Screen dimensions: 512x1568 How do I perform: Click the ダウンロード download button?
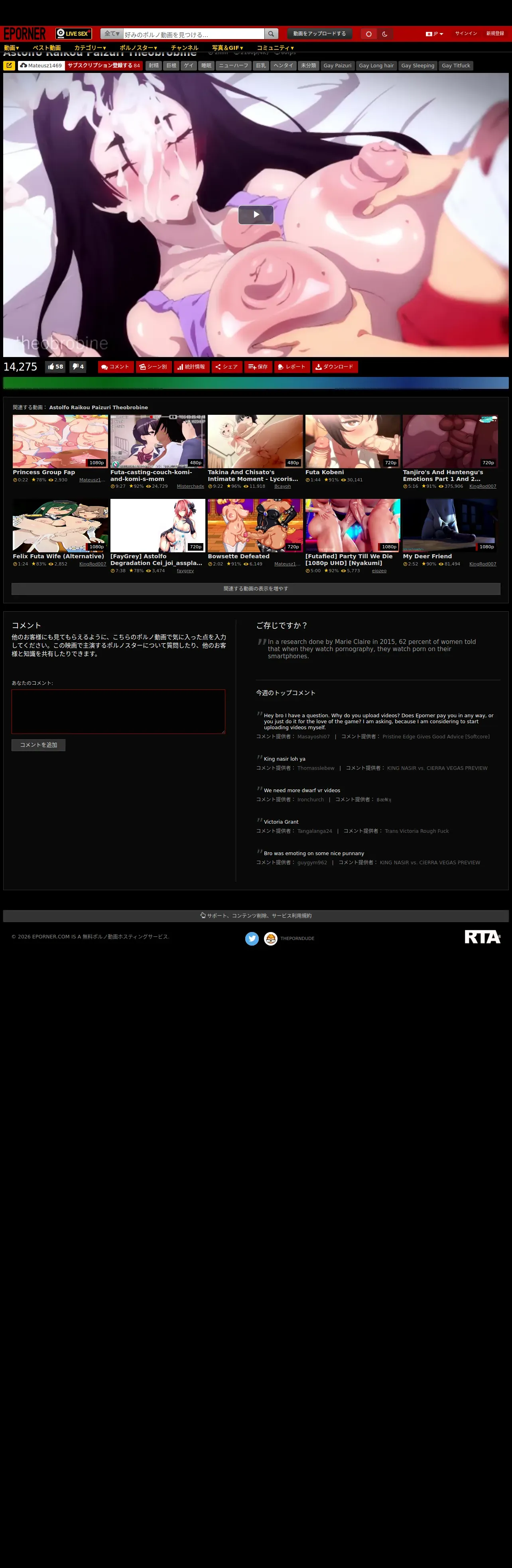point(335,367)
